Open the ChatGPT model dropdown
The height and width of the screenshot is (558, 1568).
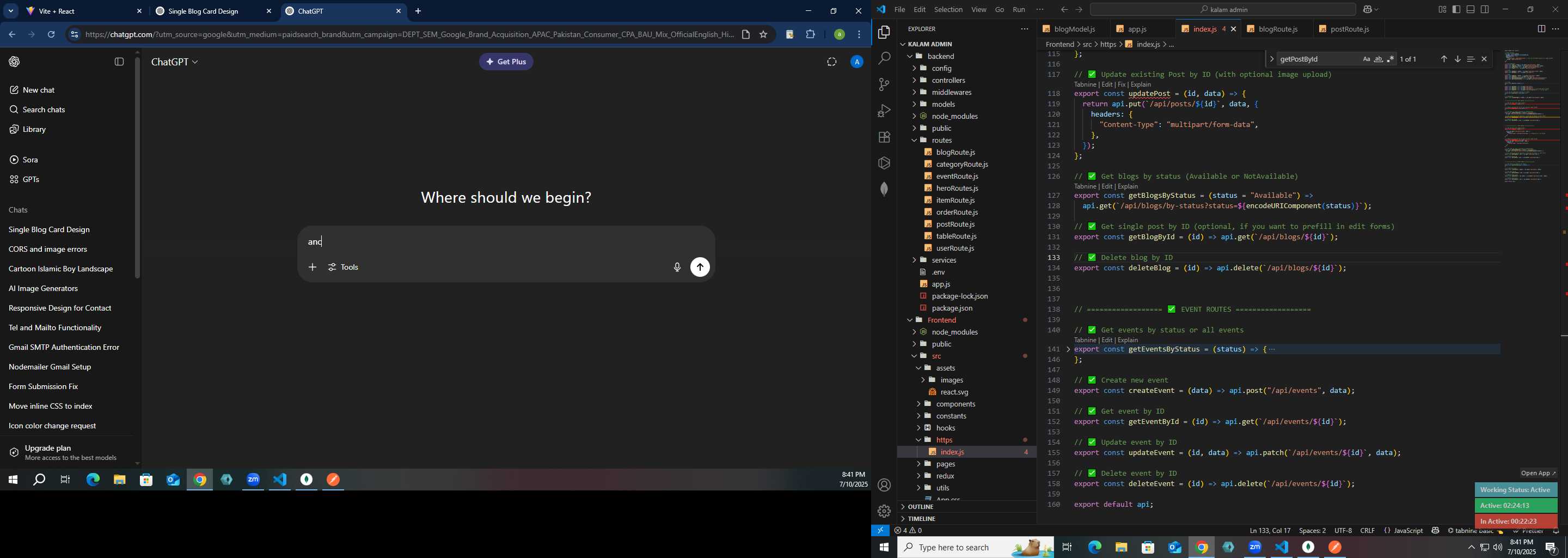click(175, 62)
